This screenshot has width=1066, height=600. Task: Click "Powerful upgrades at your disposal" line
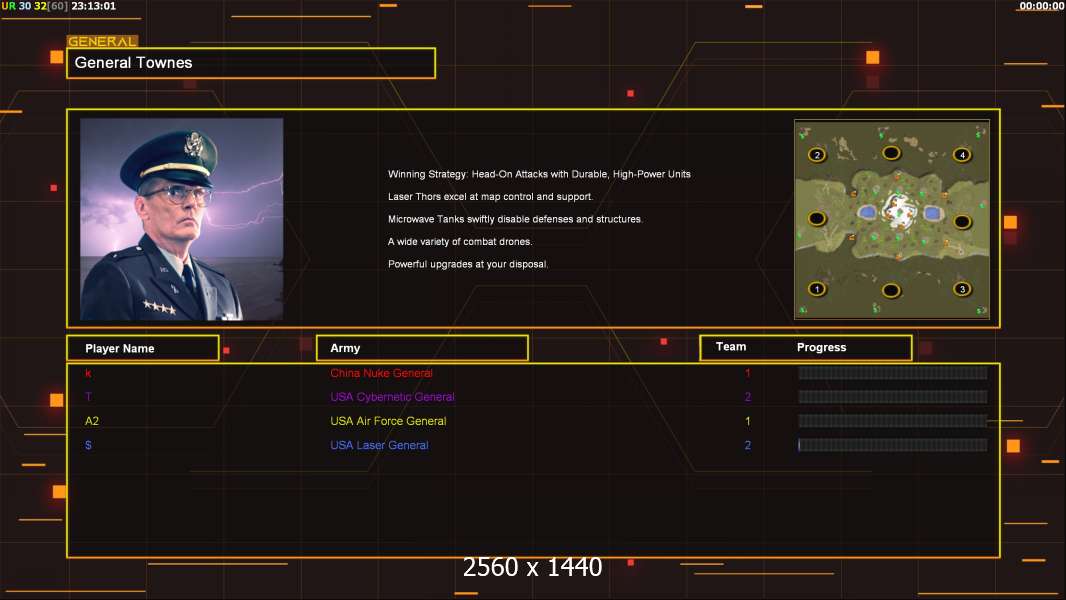point(468,264)
